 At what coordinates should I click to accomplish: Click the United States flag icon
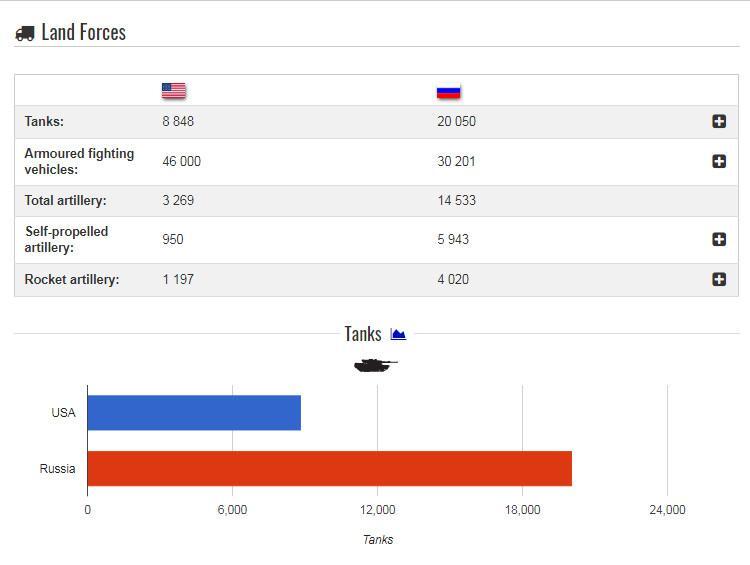click(x=174, y=91)
